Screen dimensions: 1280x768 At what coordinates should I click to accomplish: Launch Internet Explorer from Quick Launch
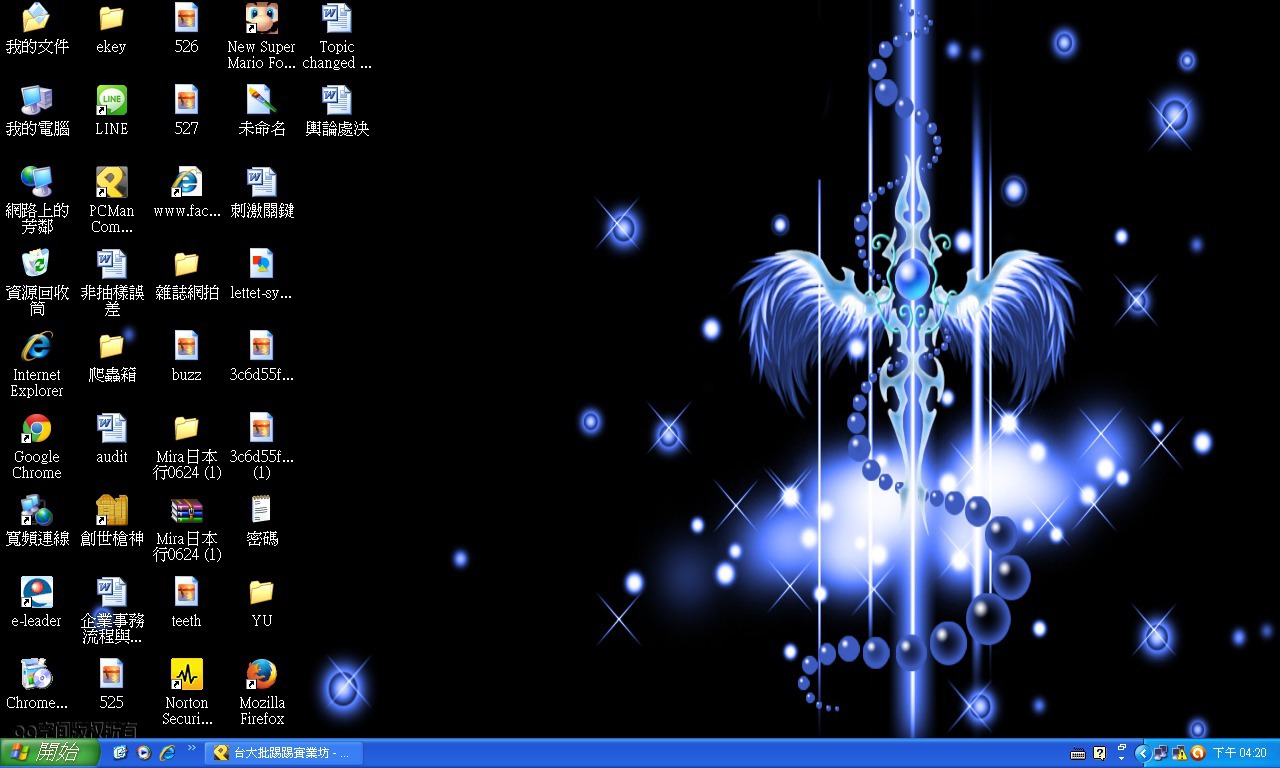pyautogui.click(x=168, y=753)
